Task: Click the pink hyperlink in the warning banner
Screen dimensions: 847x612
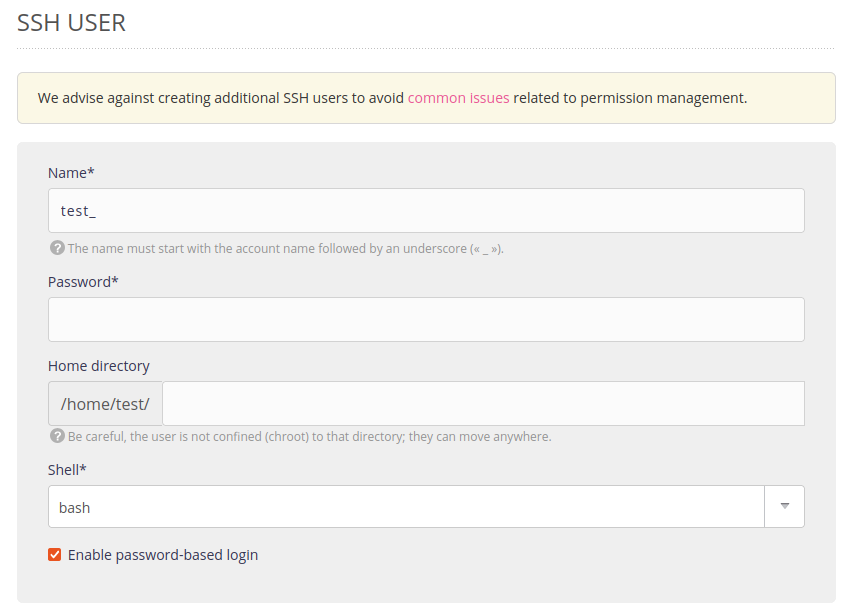Action: pyautogui.click(x=458, y=97)
